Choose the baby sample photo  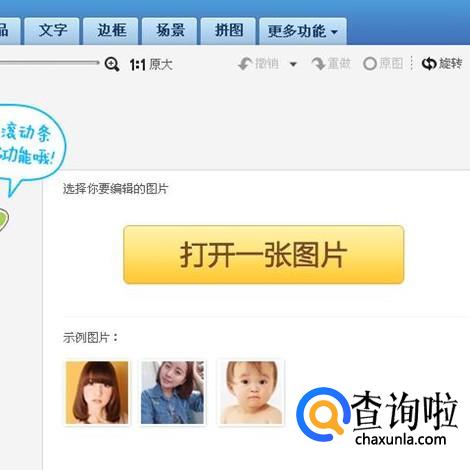click(251, 392)
